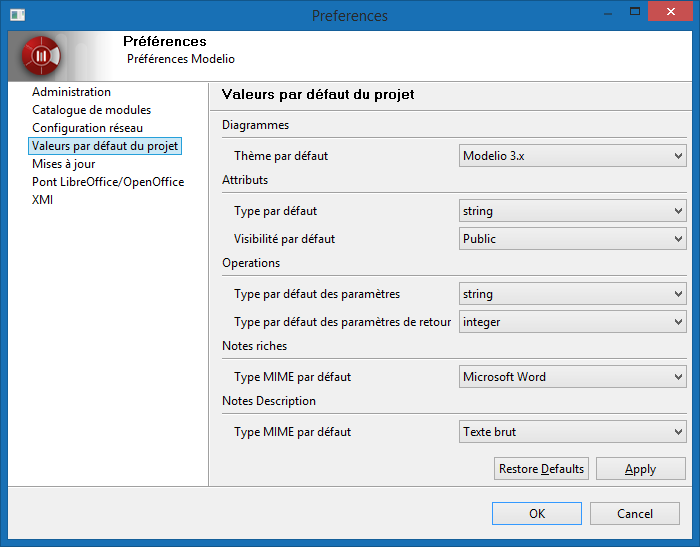Maximize the Preferences window
The height and width of the screenshot is (547, 700).
point(635,11)
